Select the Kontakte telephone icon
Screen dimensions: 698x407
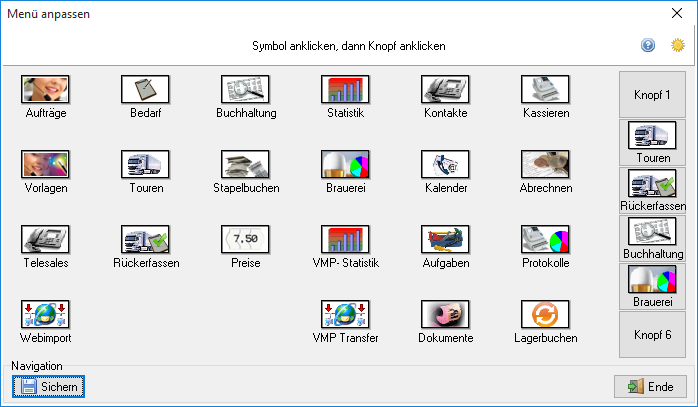tap(445, 89)
